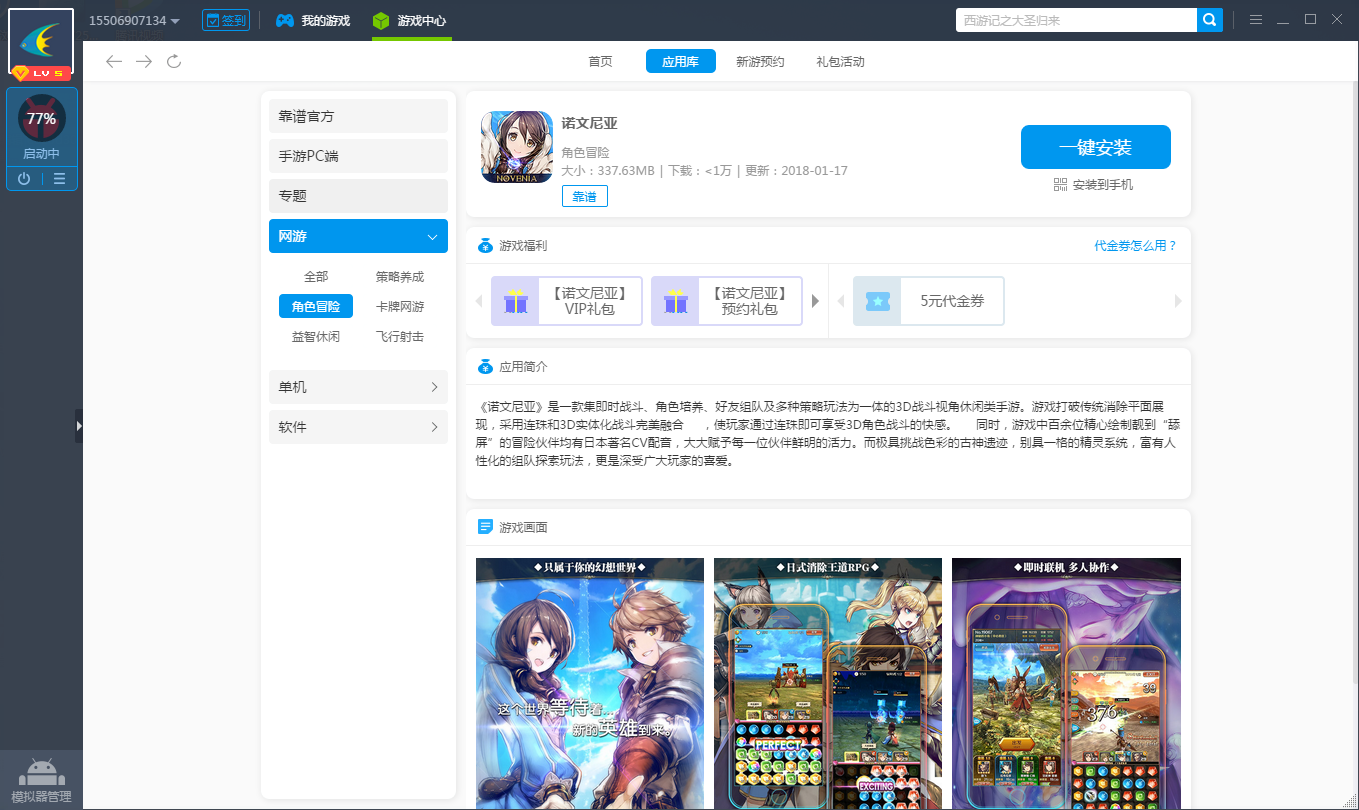Open the emulator list menu icon

tap(60, 179)
